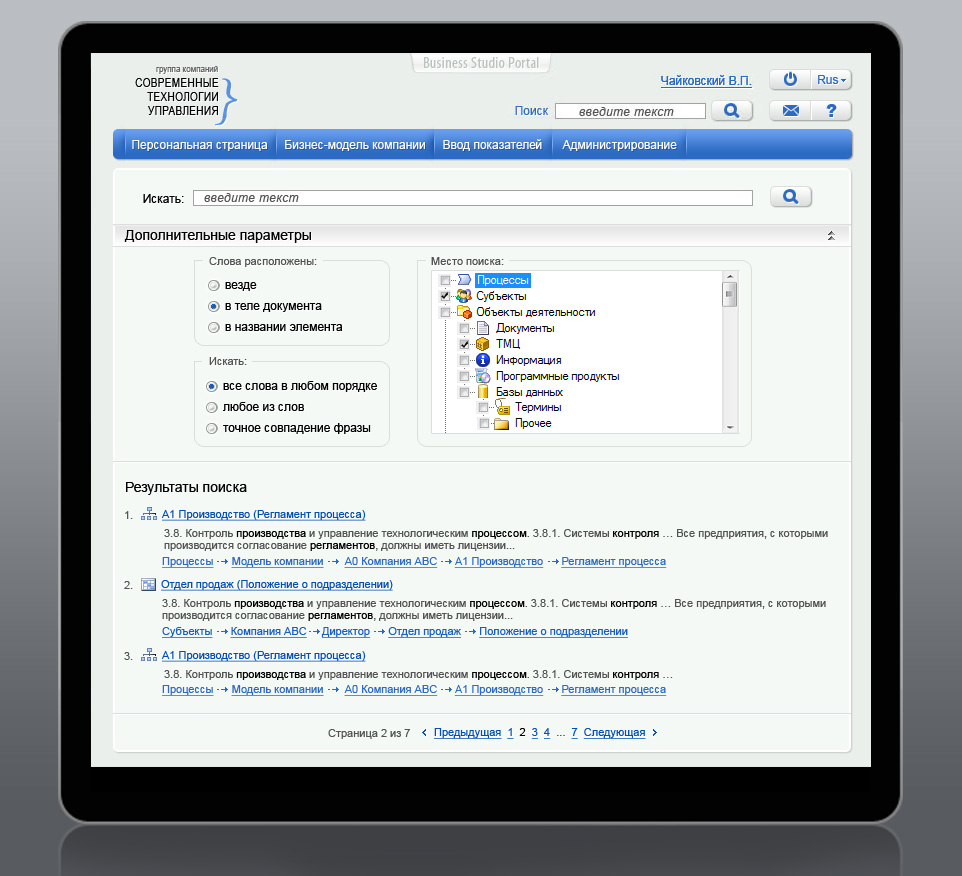
Task: Uncheck the ТМЦ checkbox
Action: 464,344
